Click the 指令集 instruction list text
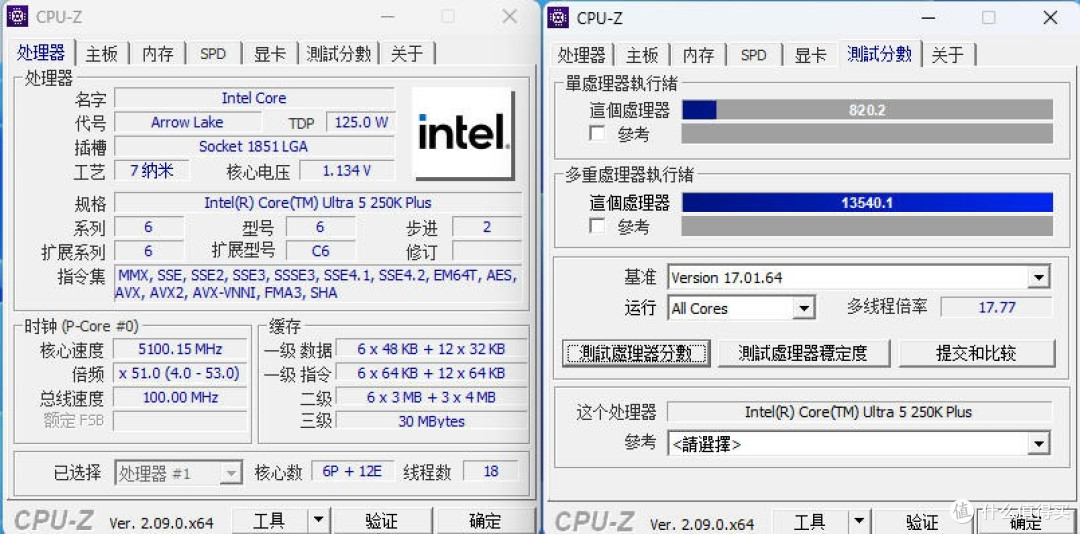The width and height of the screenshot is (1080, 534). [x=318, y=284]
